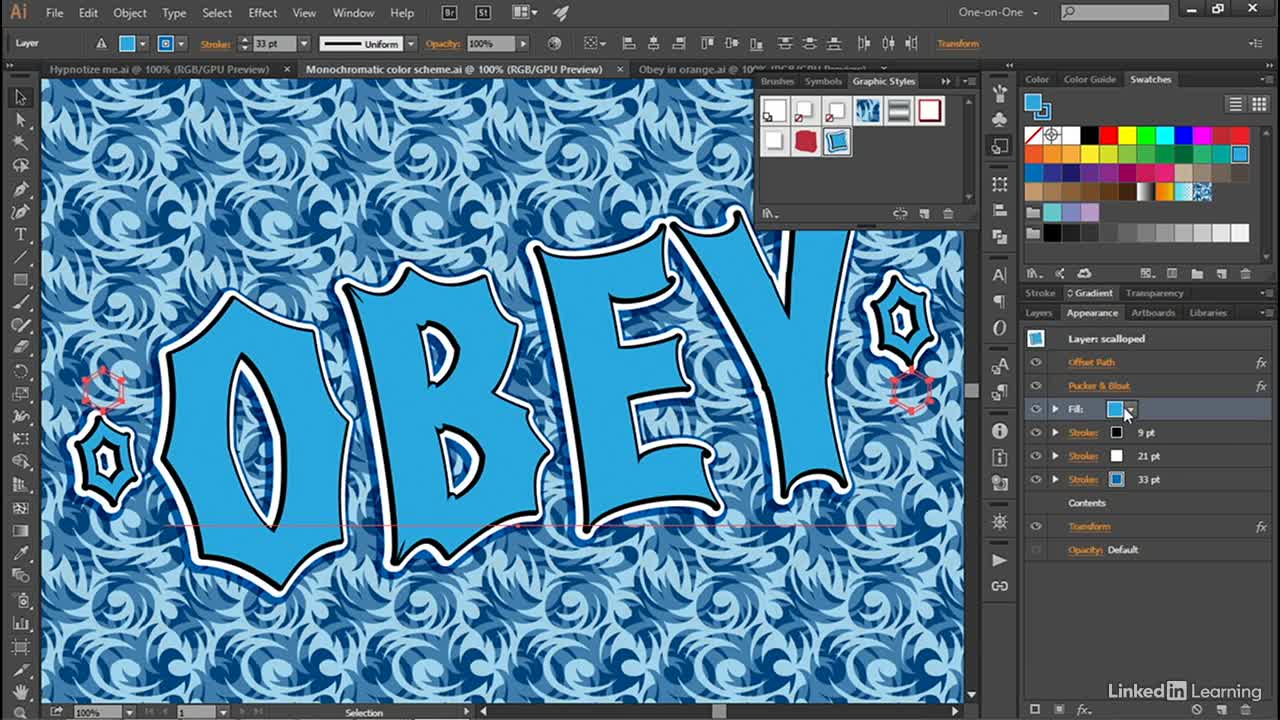Select the Direct Selection tool

(20, 120)
